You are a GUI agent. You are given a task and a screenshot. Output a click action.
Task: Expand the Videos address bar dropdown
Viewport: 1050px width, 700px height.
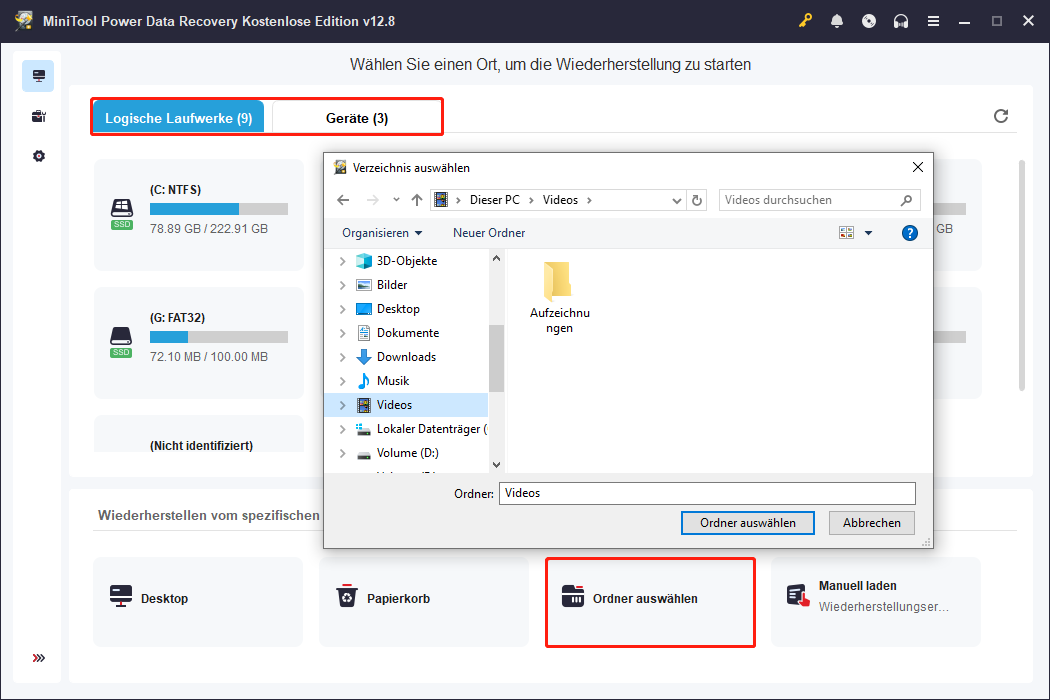tap(676, 199)
